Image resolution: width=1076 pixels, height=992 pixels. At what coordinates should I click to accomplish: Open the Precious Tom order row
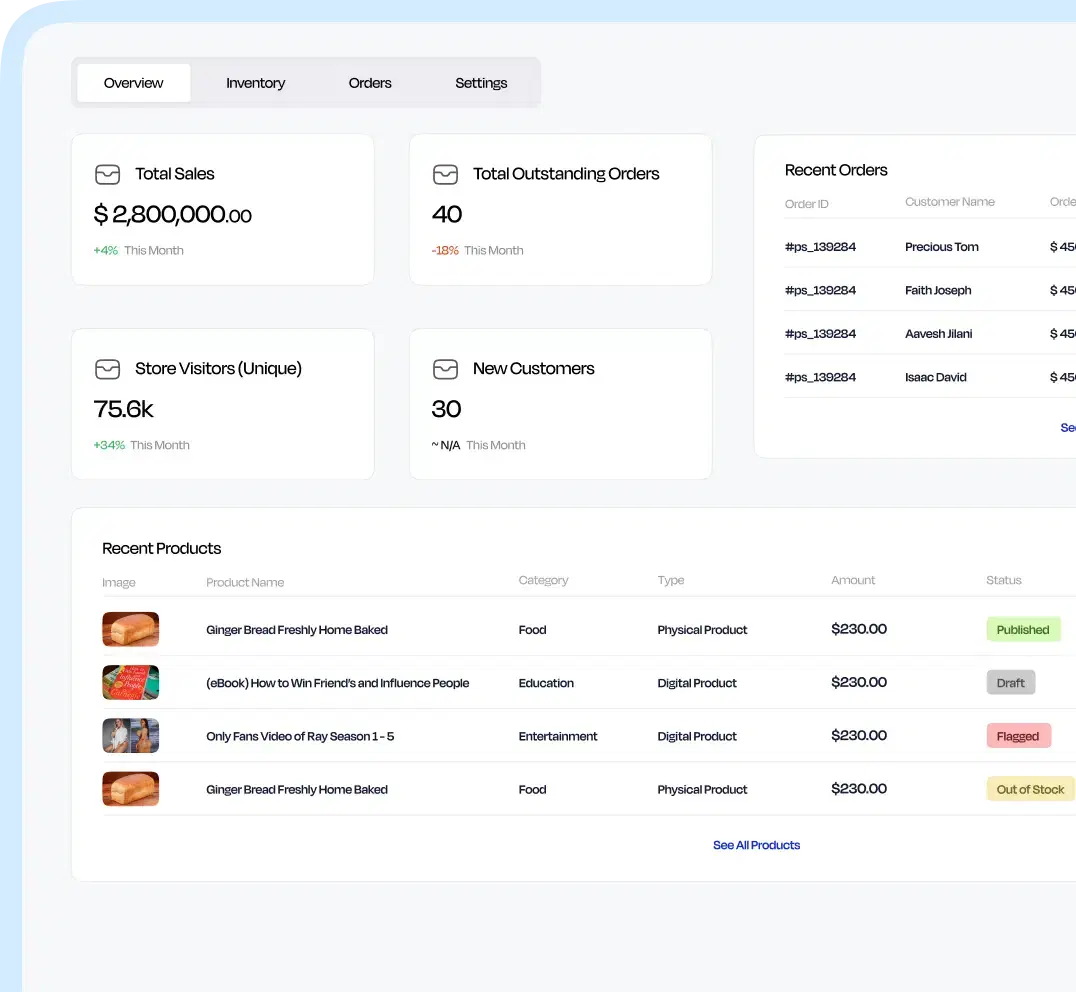pyautogui.click(x=941, y=247)
